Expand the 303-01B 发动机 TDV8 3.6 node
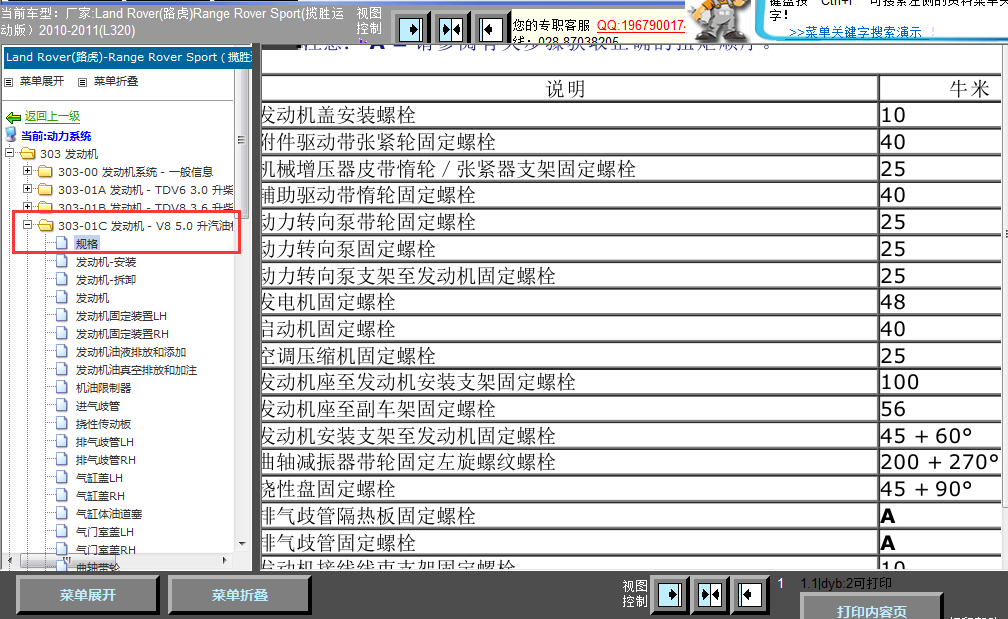 [x=27, y=206]
